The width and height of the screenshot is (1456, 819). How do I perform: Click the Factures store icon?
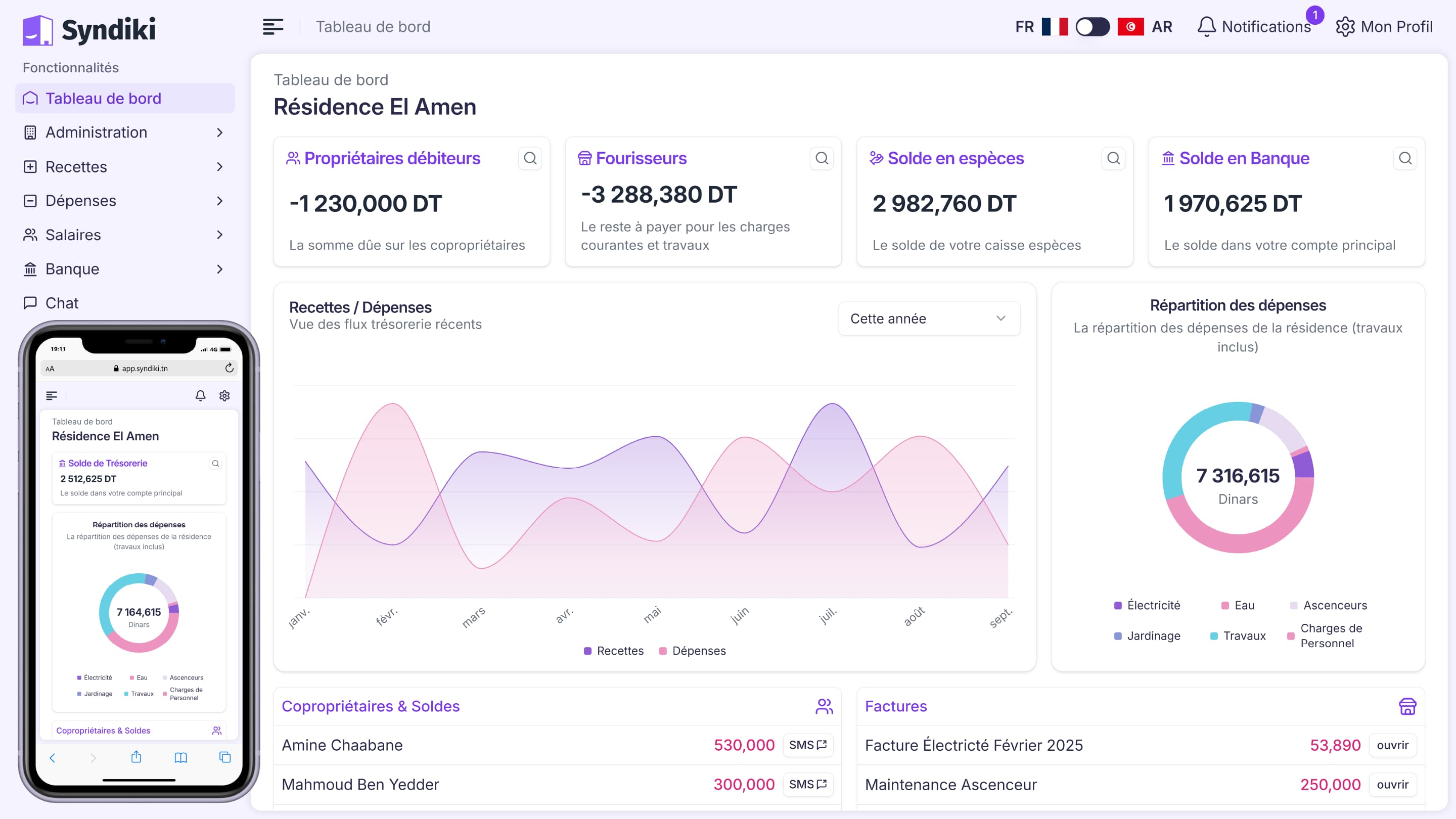tap(1407, 706)
